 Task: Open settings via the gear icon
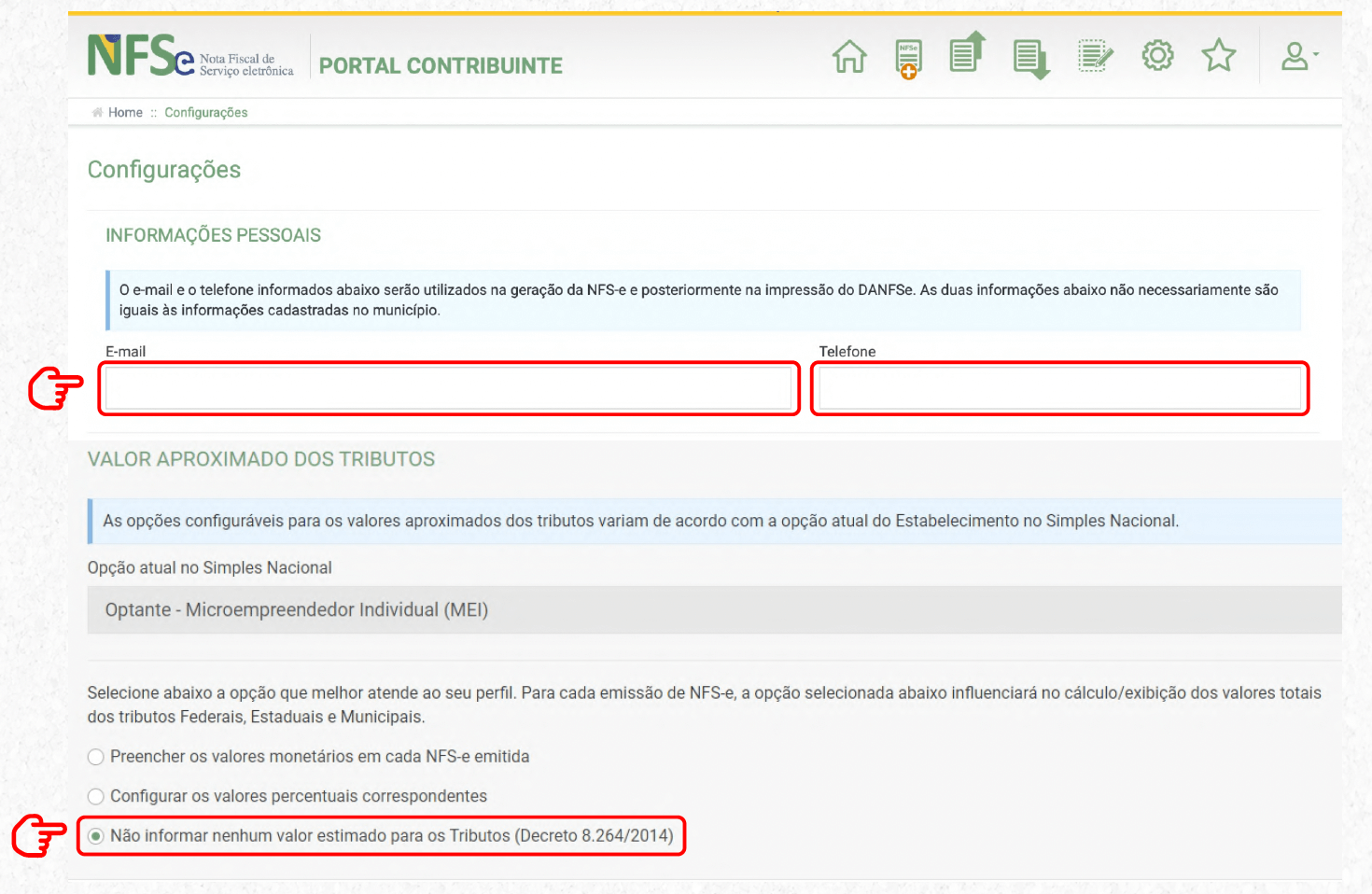click(x=1156, y=56)
